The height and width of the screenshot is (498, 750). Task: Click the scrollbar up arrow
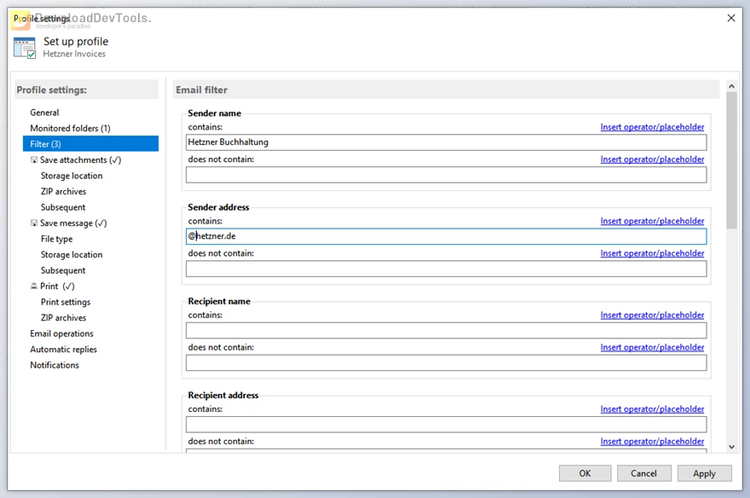click(x=731, y=86)
